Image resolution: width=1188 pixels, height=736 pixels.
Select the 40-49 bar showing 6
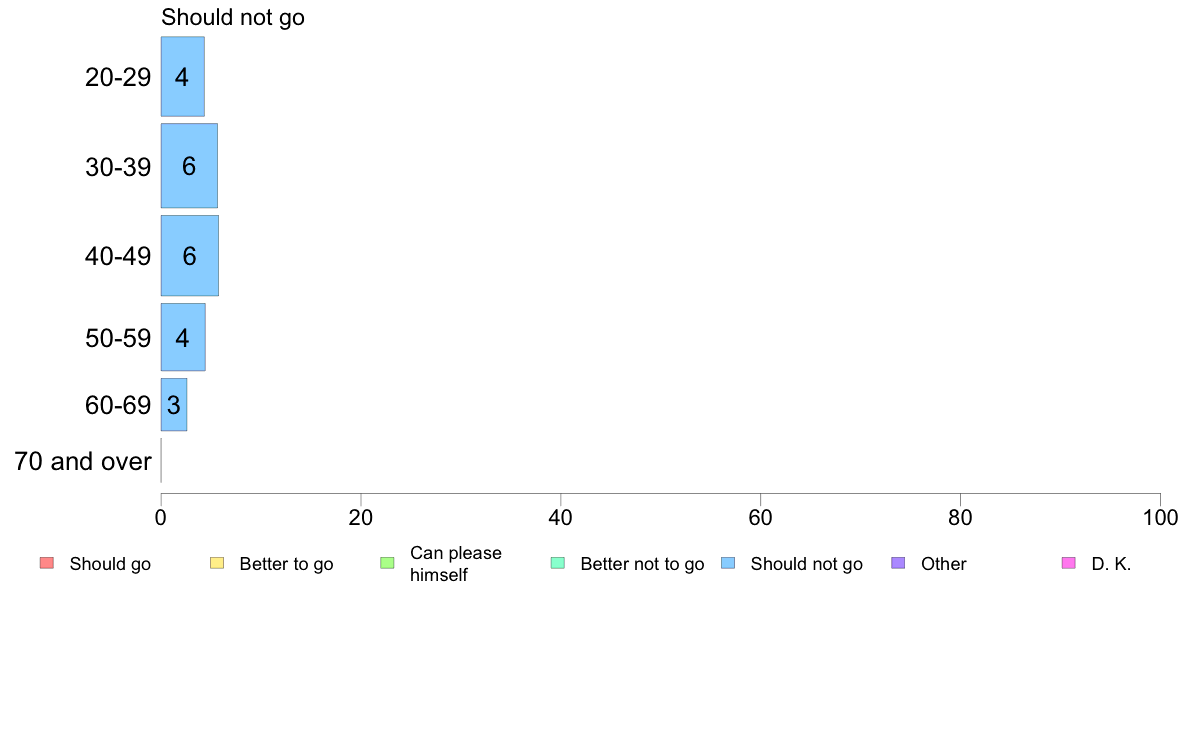click(x=189, y=255)
